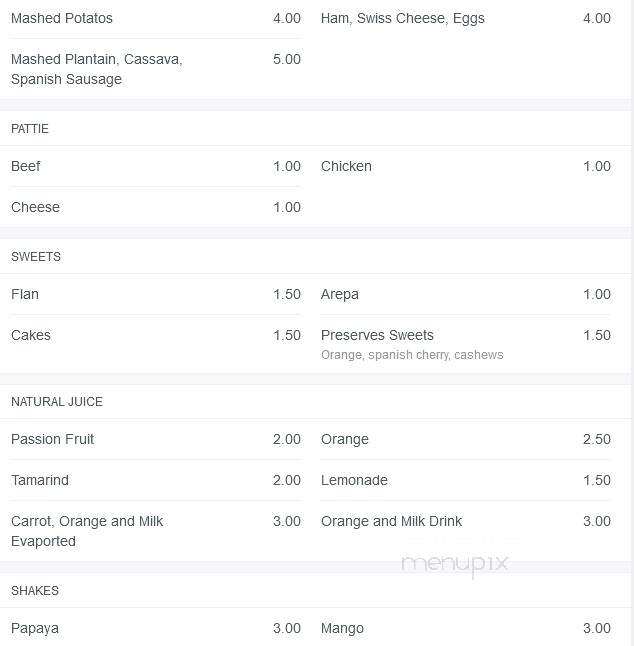Click the Tamarind juice entry
Viewport: 634px width, 646px height.
(x=40, y=480)
